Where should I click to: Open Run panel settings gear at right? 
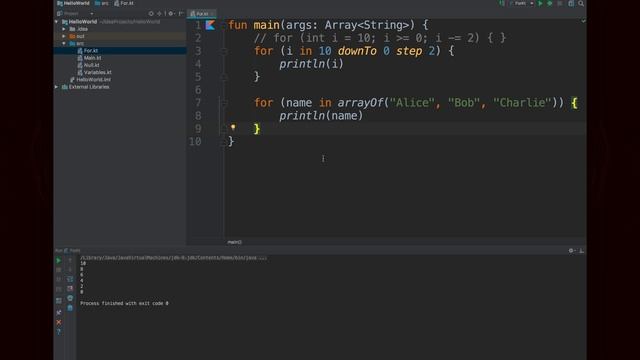[x=572, y=251]
